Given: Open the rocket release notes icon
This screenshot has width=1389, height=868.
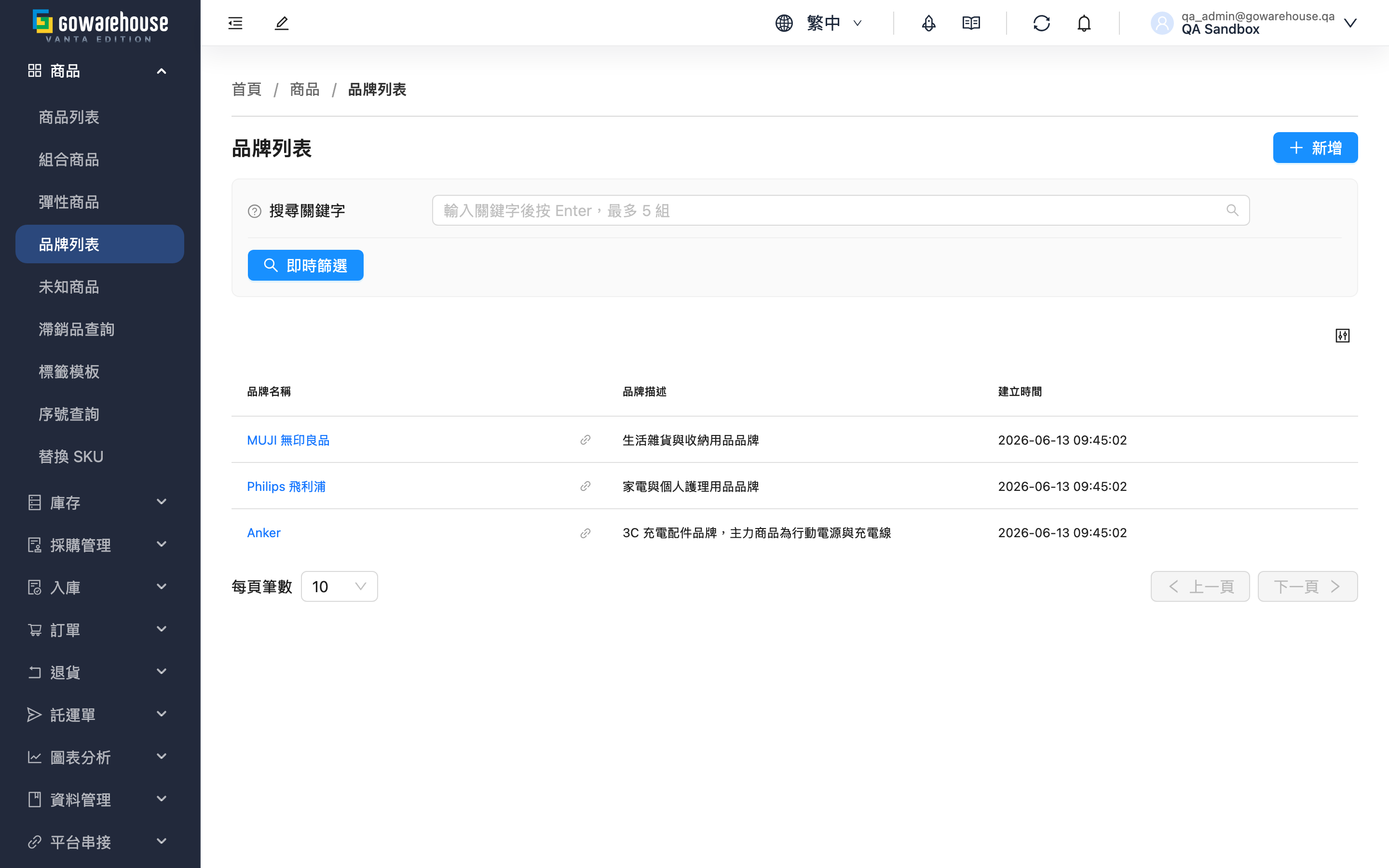Looking at the screenshot, I should (x=929, y=23).
